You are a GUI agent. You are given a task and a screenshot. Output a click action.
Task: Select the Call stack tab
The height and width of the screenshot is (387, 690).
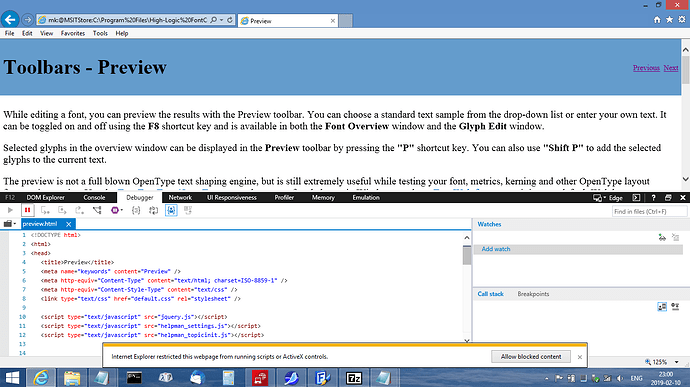point(490,294)
